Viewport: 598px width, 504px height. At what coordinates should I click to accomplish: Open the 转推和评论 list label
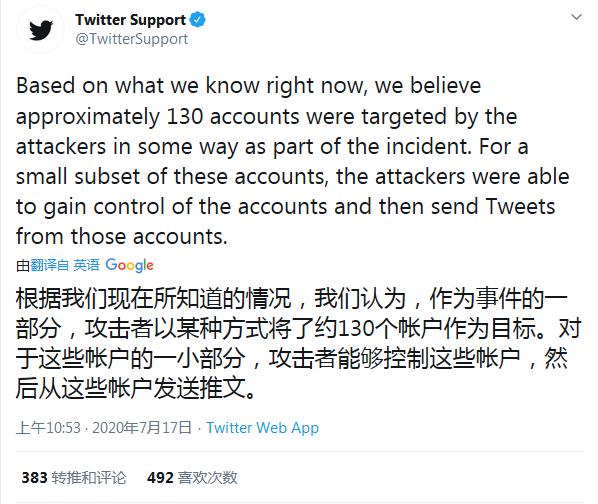[89, 478]
